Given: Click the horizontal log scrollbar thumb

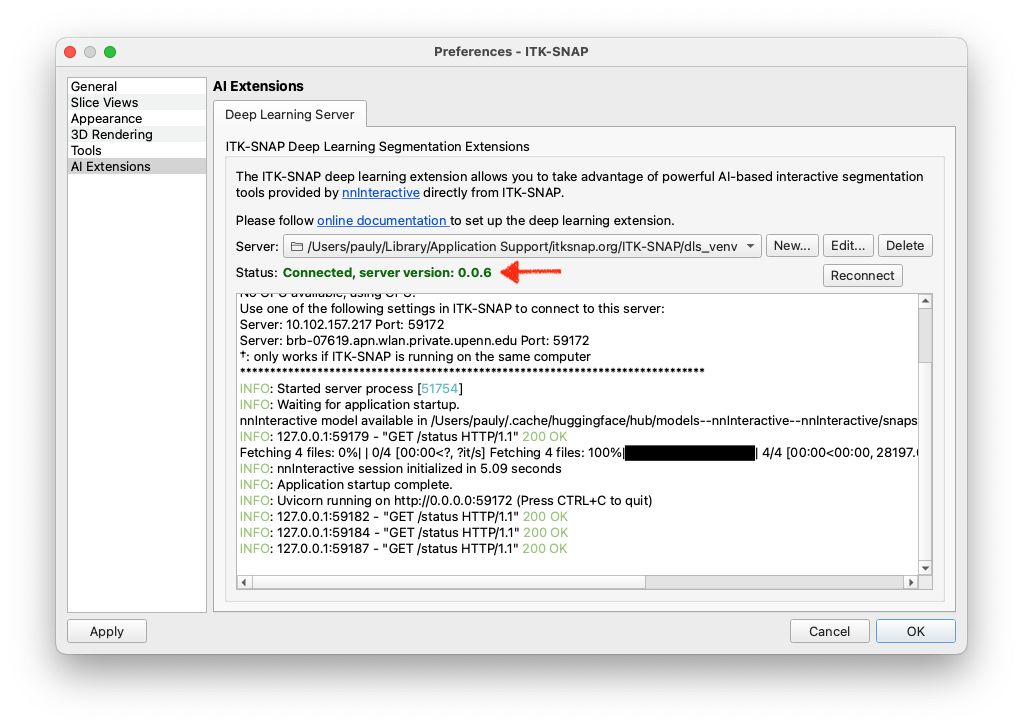Looking at the screenshot, I should point(448,582).
